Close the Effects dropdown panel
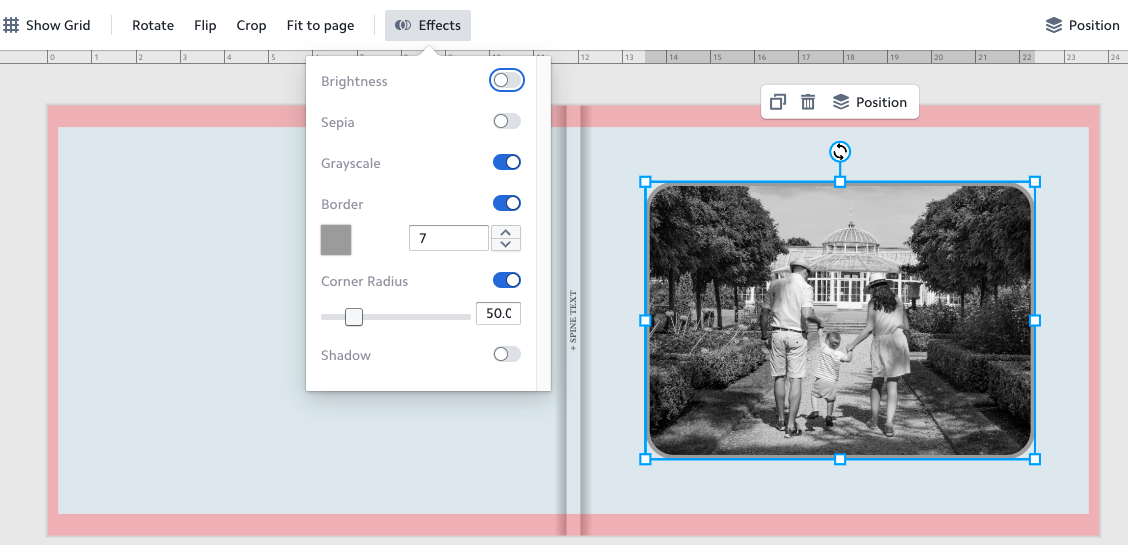 (428, 25)
